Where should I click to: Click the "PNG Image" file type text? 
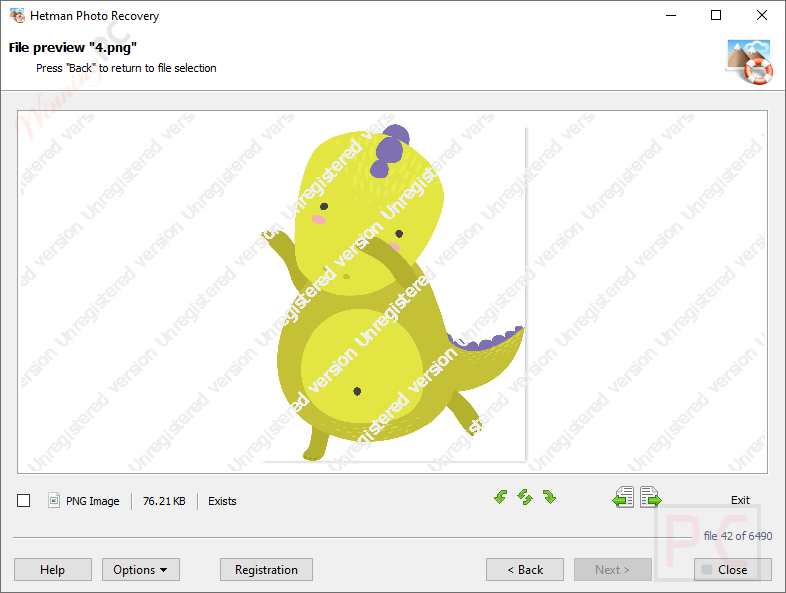[93, 501]
